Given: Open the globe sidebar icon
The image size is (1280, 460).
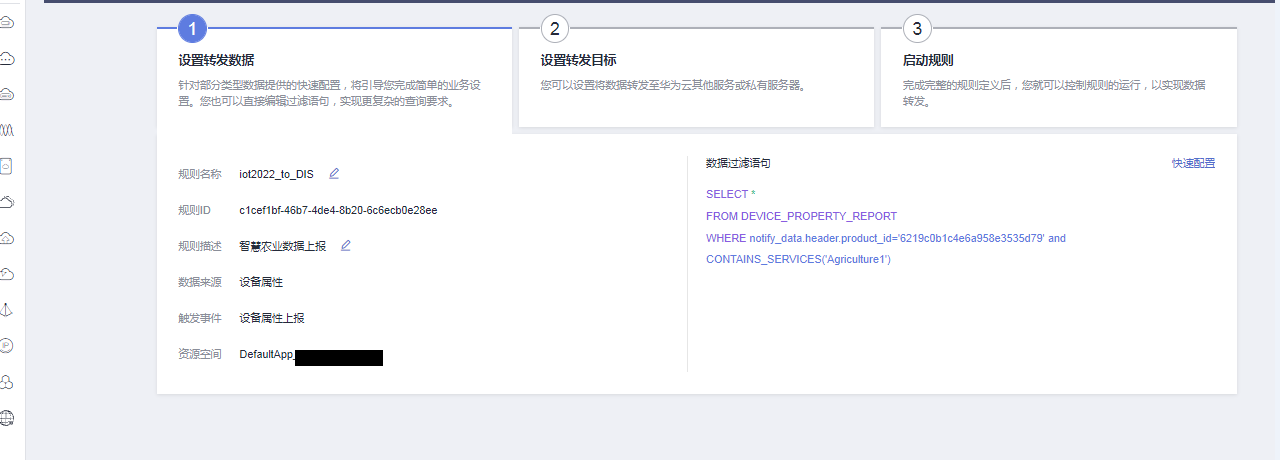Looking at the screenshot, I should [7, 418].
